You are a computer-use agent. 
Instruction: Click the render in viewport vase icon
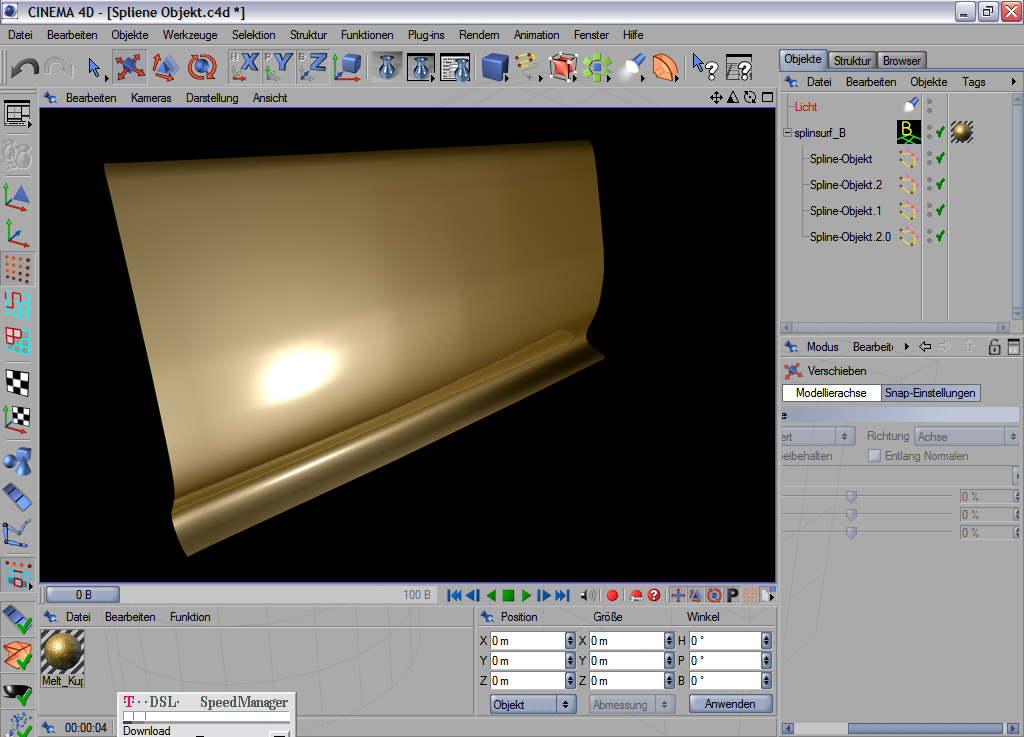point(387,67)
